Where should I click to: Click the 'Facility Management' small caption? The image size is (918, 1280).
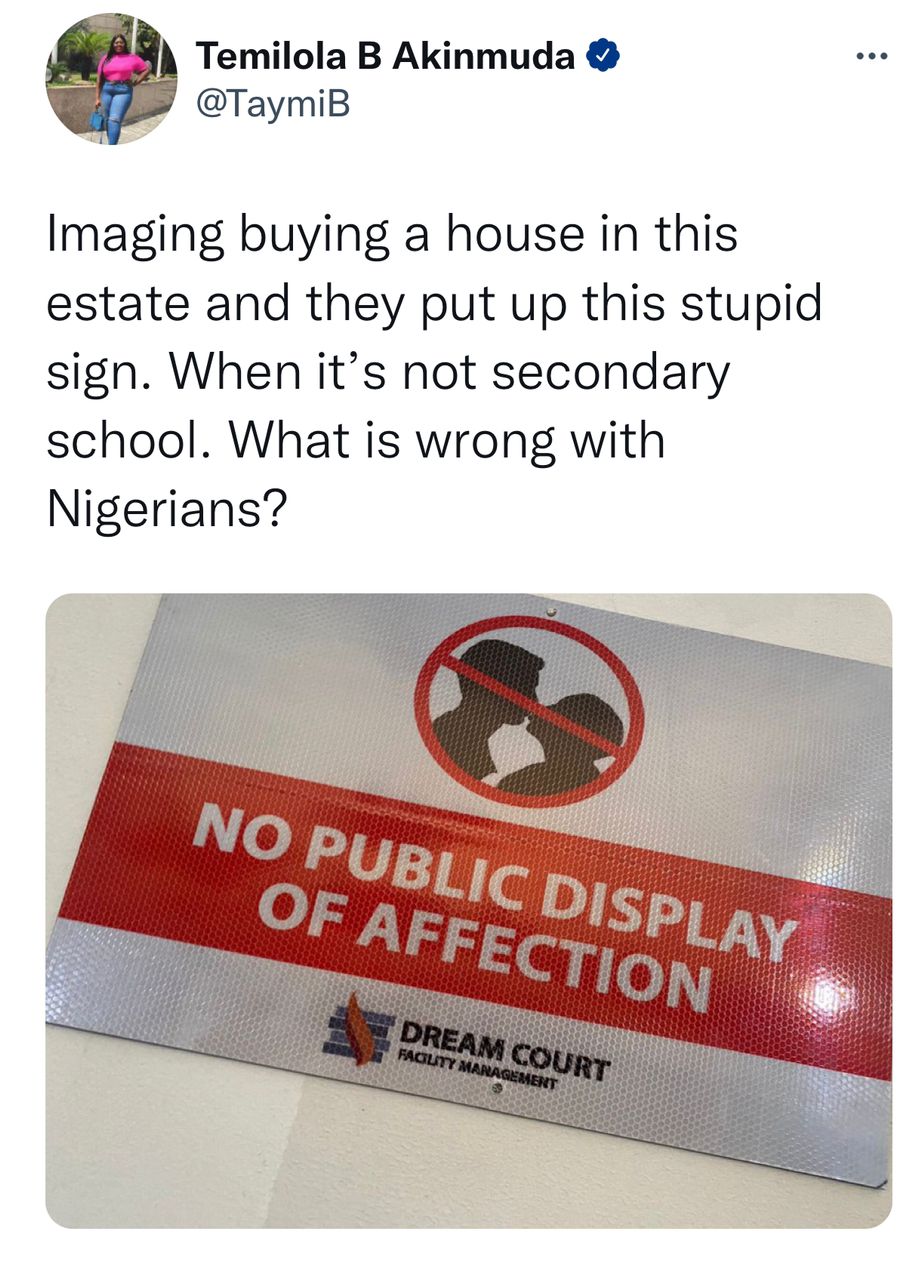478,1067
